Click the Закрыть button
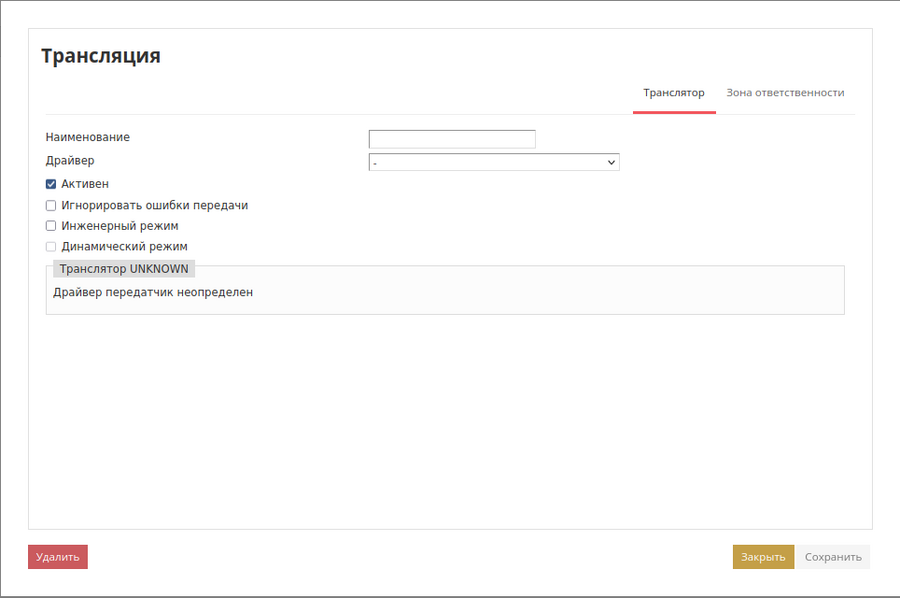This screenshot has height=598, width=900. (763, 557)
